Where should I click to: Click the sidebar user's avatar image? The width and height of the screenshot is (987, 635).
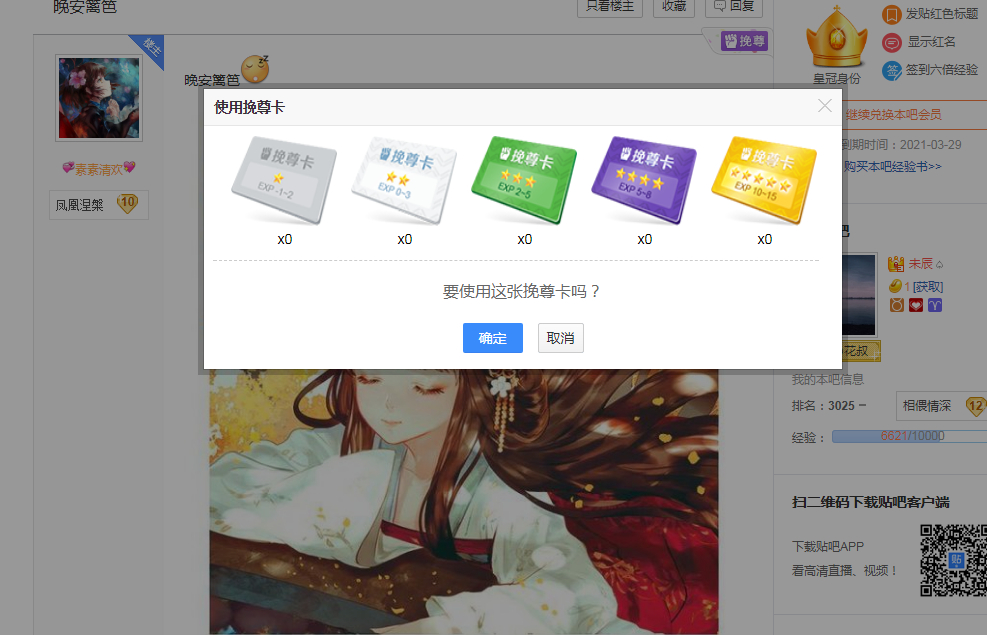859,294
